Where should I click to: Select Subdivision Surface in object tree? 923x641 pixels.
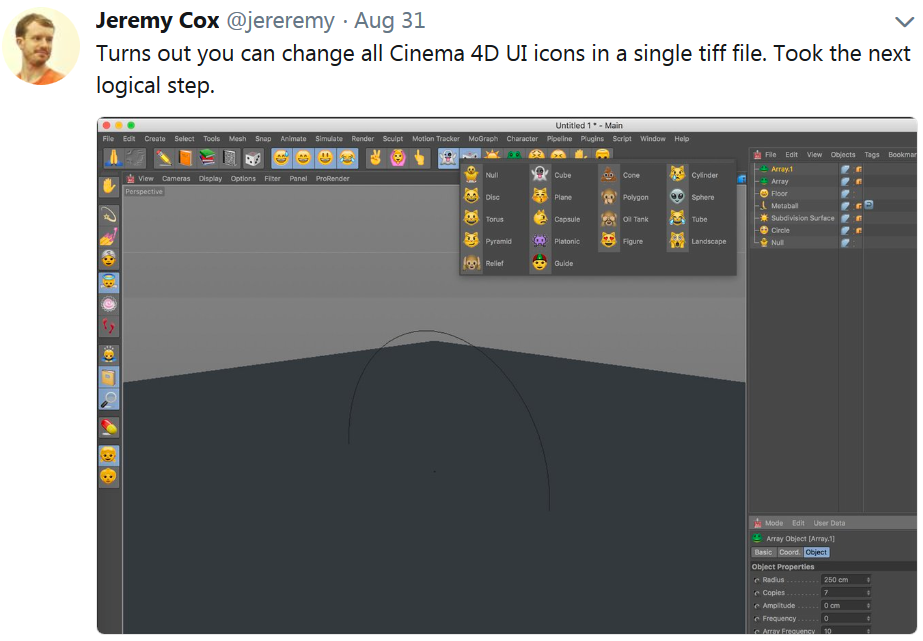tap(803, 218)
